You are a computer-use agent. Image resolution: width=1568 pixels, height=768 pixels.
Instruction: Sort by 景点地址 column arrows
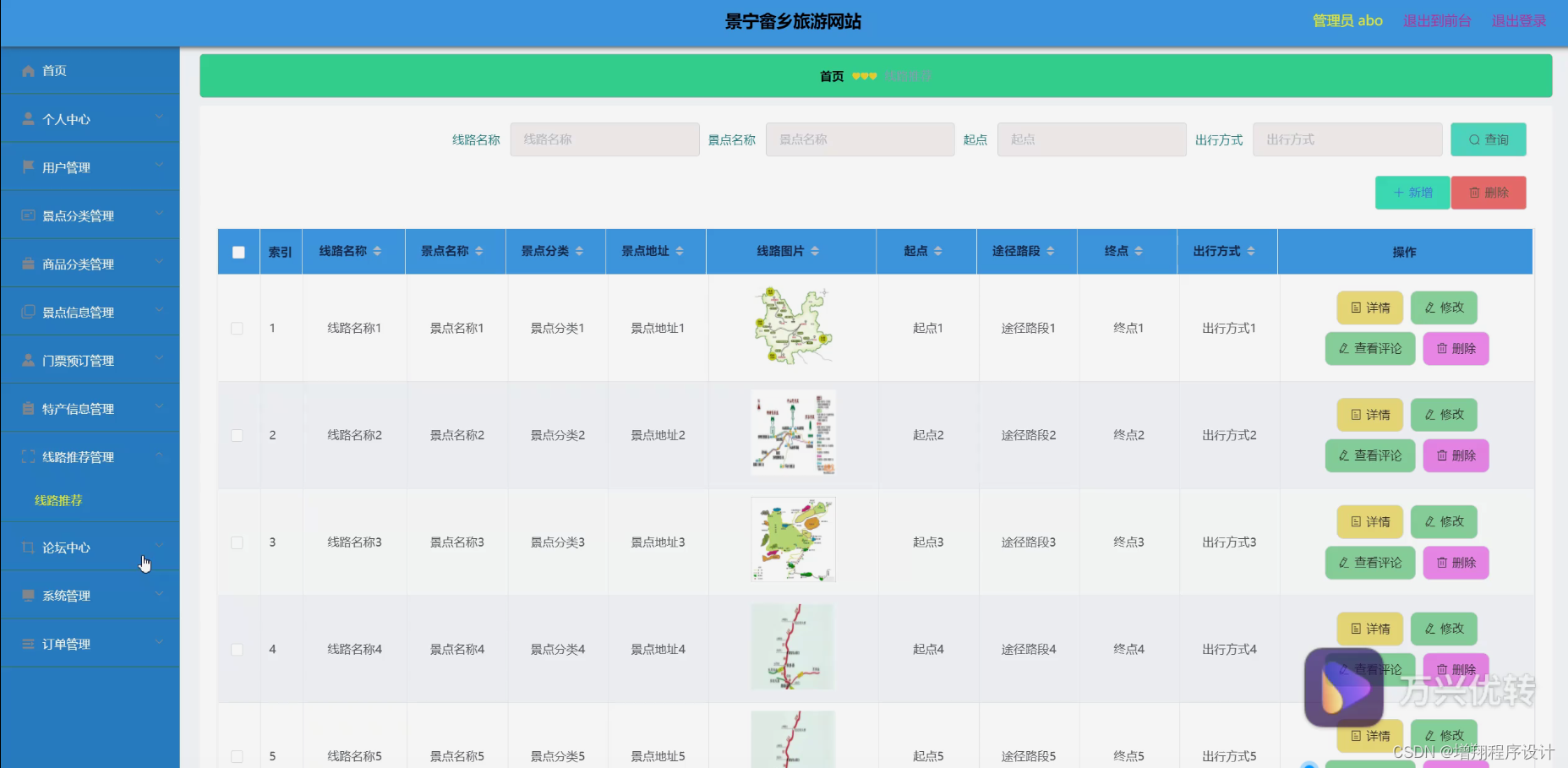[x=680, y=251]
